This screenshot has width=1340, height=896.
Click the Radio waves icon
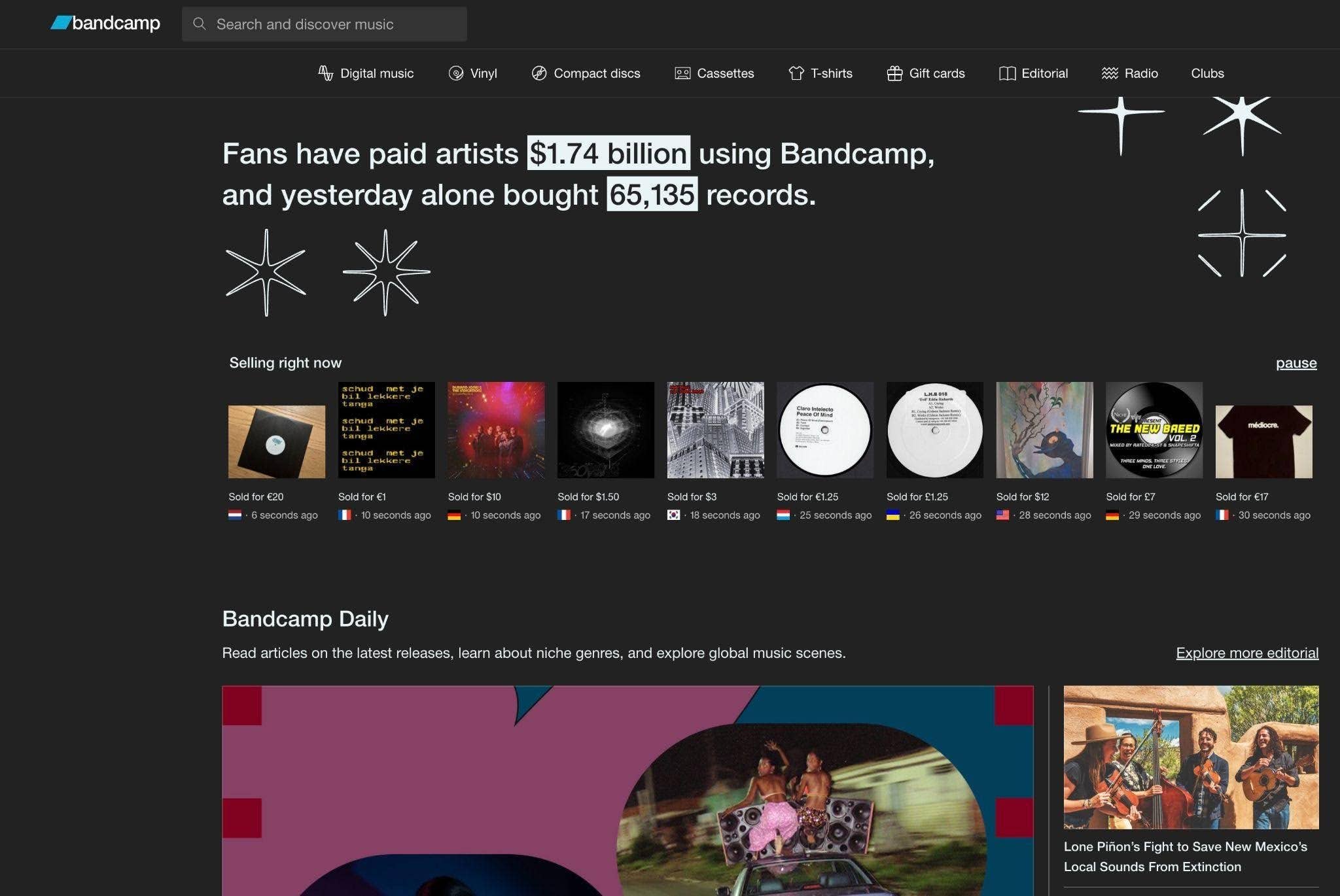click(1110, 73)
